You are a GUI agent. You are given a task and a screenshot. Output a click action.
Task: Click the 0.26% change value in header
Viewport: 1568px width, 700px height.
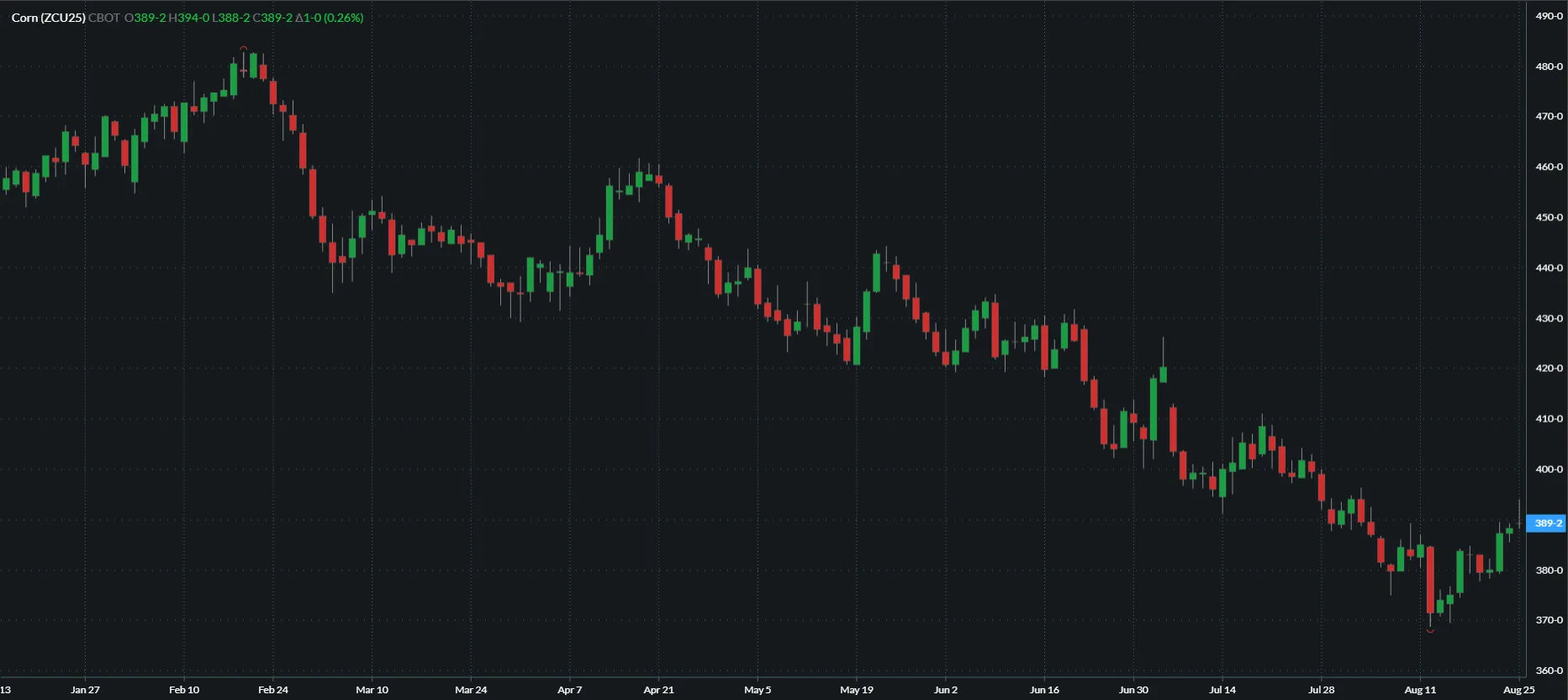coord(344,18)
